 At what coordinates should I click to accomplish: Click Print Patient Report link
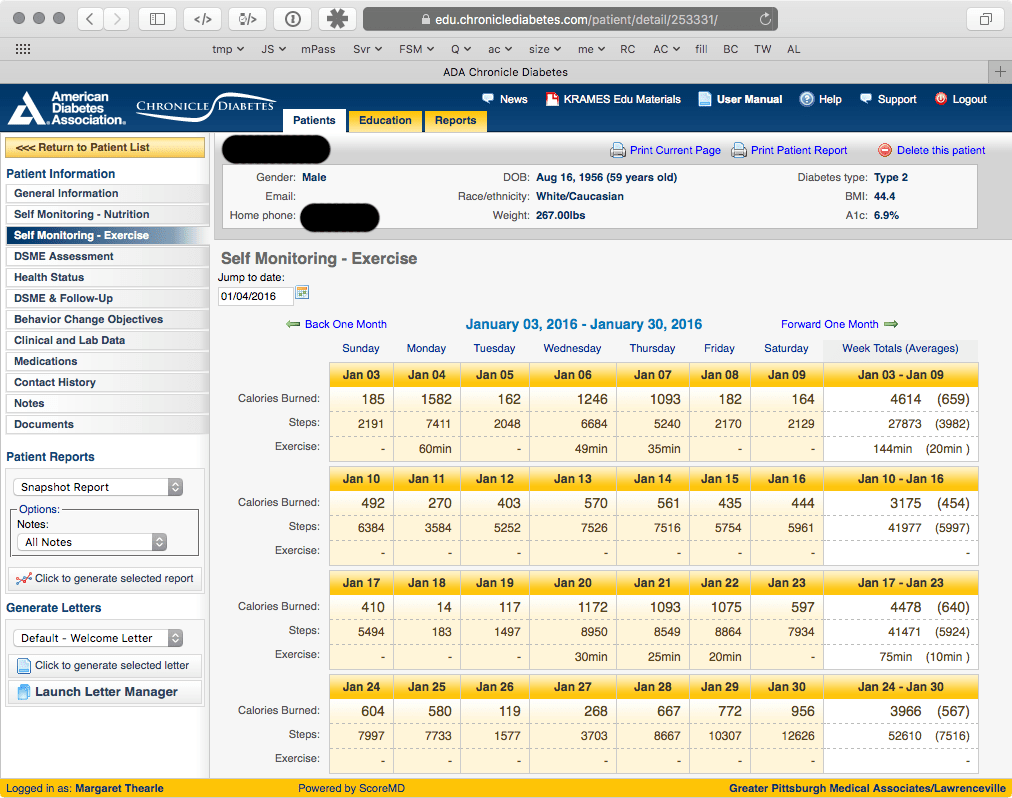(x=799, y=150)
